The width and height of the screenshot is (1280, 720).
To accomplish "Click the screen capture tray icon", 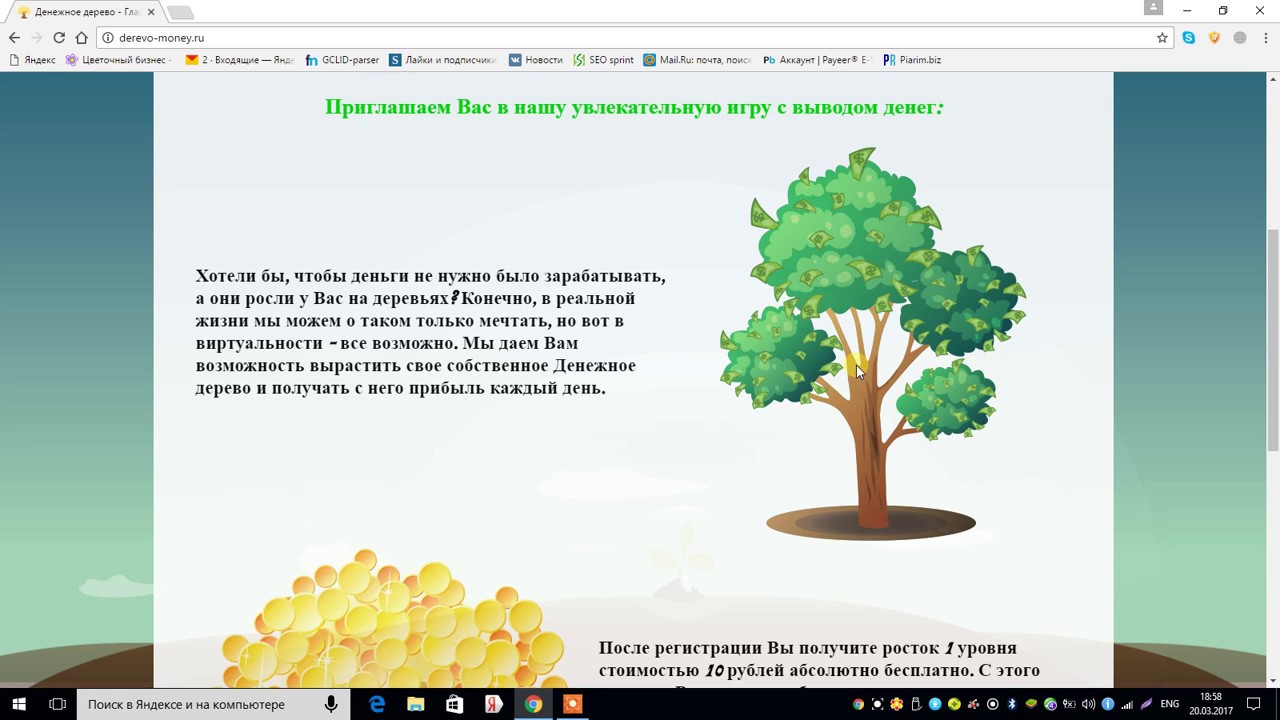I will pos(877,704).
